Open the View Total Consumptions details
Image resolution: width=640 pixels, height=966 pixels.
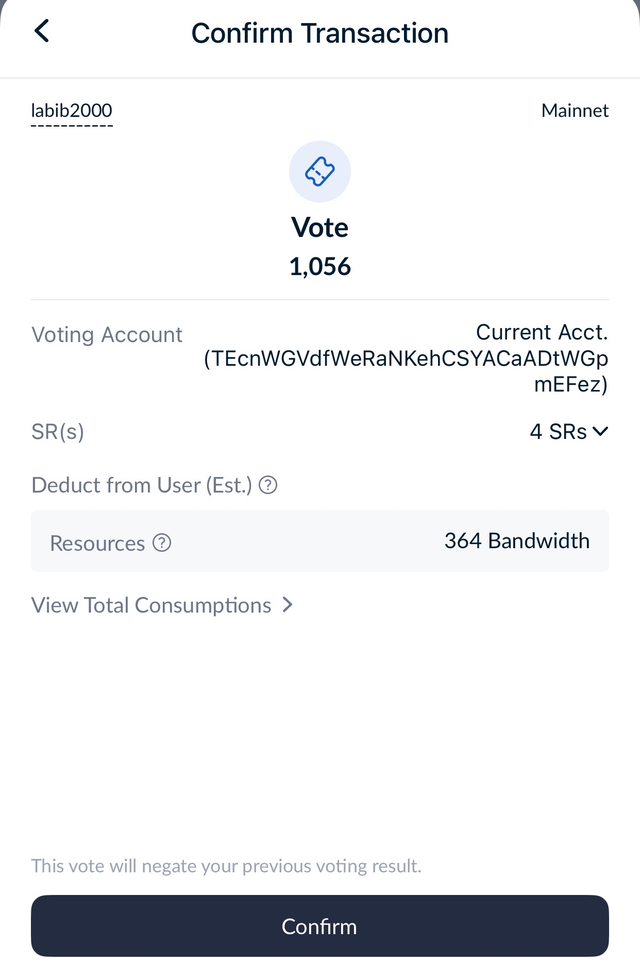pos(151,605)
